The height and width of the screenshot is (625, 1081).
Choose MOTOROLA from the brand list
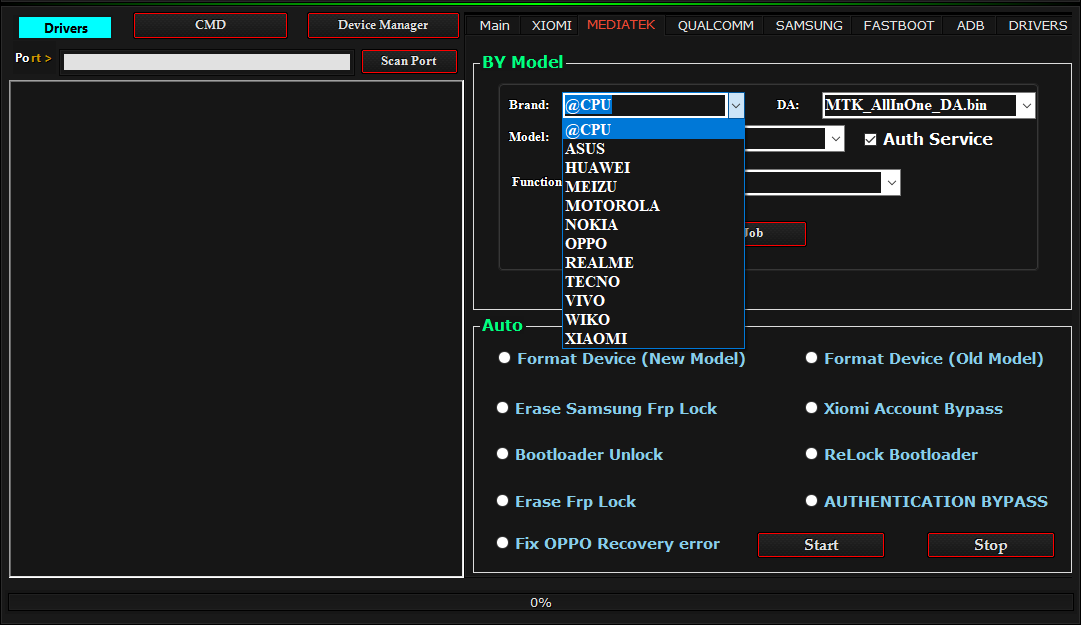point(654,205)
